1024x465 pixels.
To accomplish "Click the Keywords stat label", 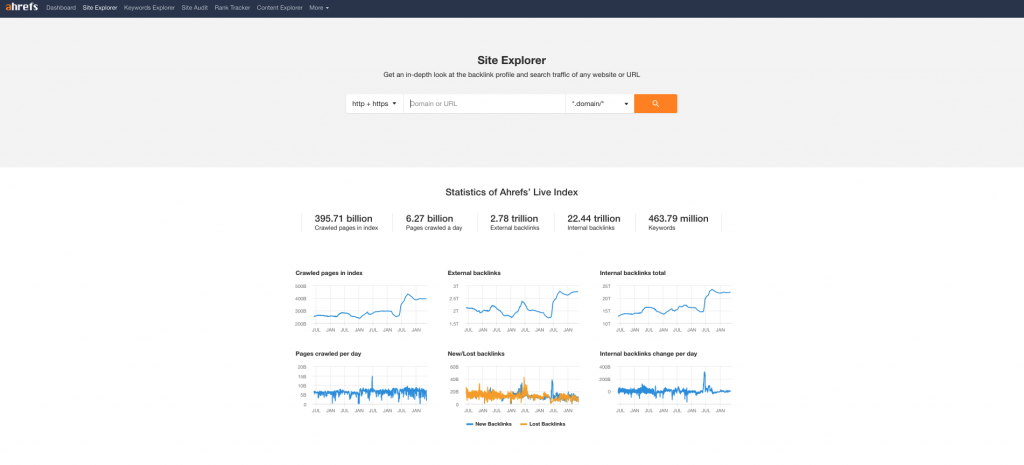I will (x=662, y=228).
